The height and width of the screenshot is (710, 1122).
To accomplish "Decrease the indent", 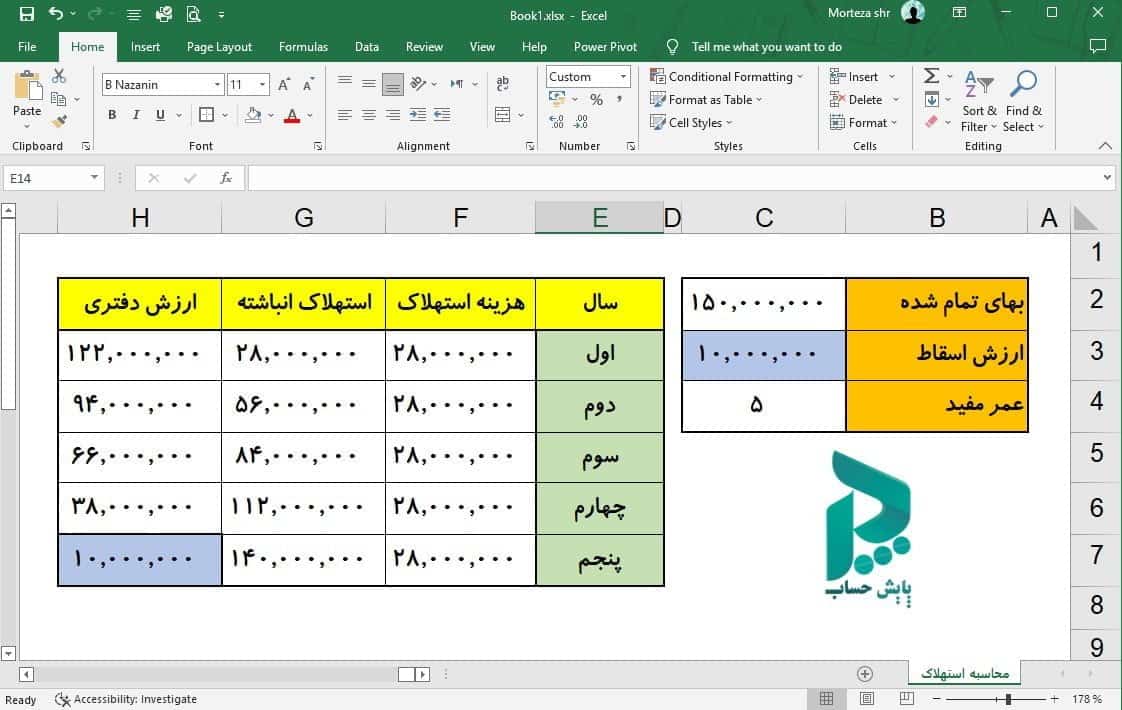I will pos(442,115).
